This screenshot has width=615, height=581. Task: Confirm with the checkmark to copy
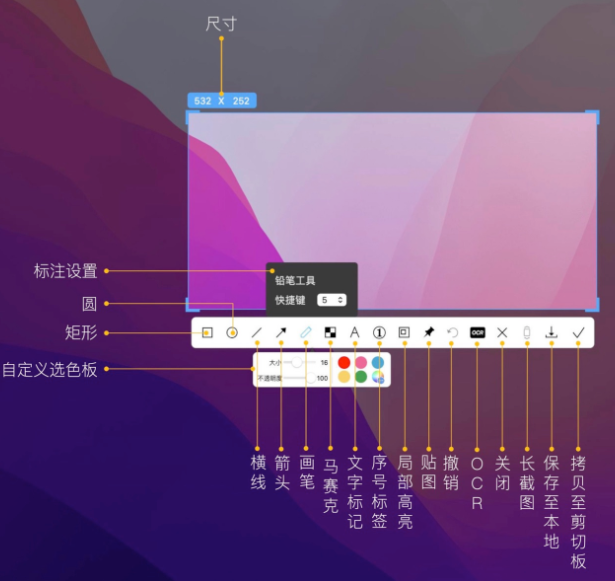[578, 333]
